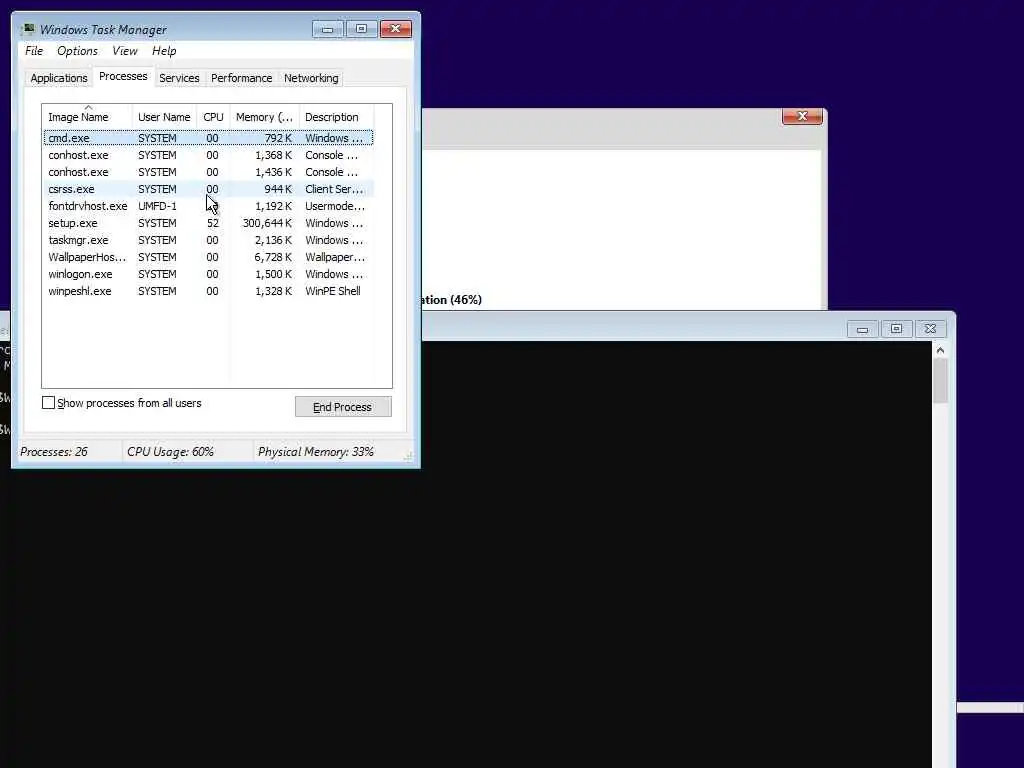Viewport: 1024px width, 768px height.
Task: Sort by User Name column header
Action: tap(164, 117)
